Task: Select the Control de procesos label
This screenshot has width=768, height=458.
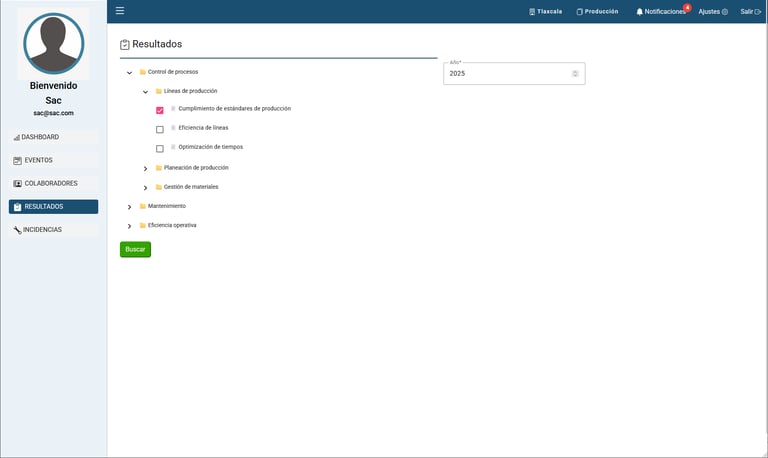Action: (x=173, y=72)
